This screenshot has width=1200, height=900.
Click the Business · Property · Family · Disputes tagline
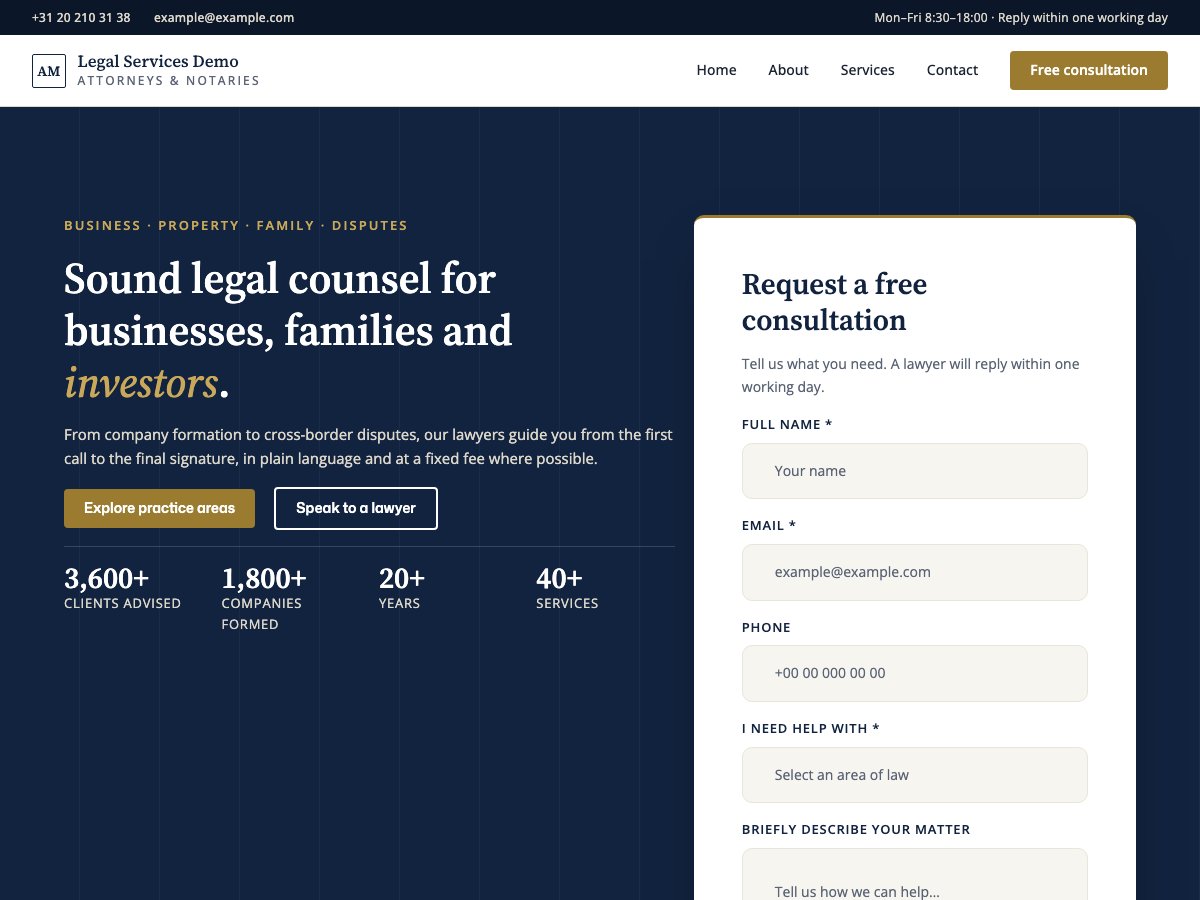pos(236,226)
